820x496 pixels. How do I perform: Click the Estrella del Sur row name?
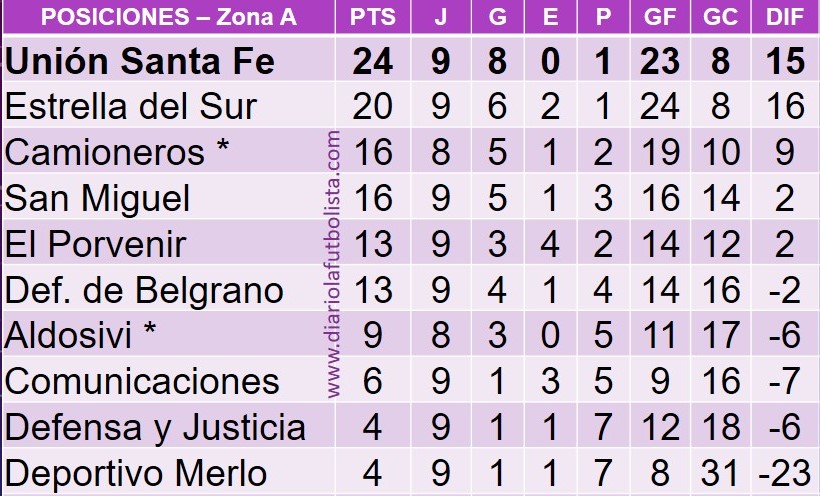(x=131, y=106)
